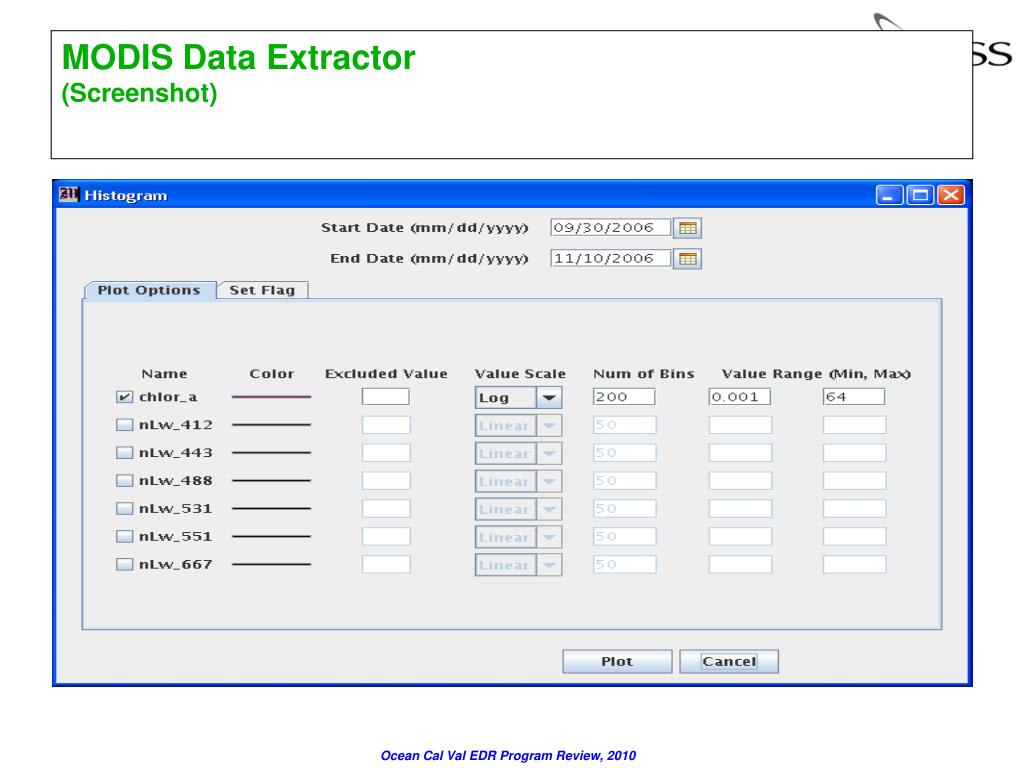
Task: Open the End Date calendar picker icon
Action: (x=687, y=259)
